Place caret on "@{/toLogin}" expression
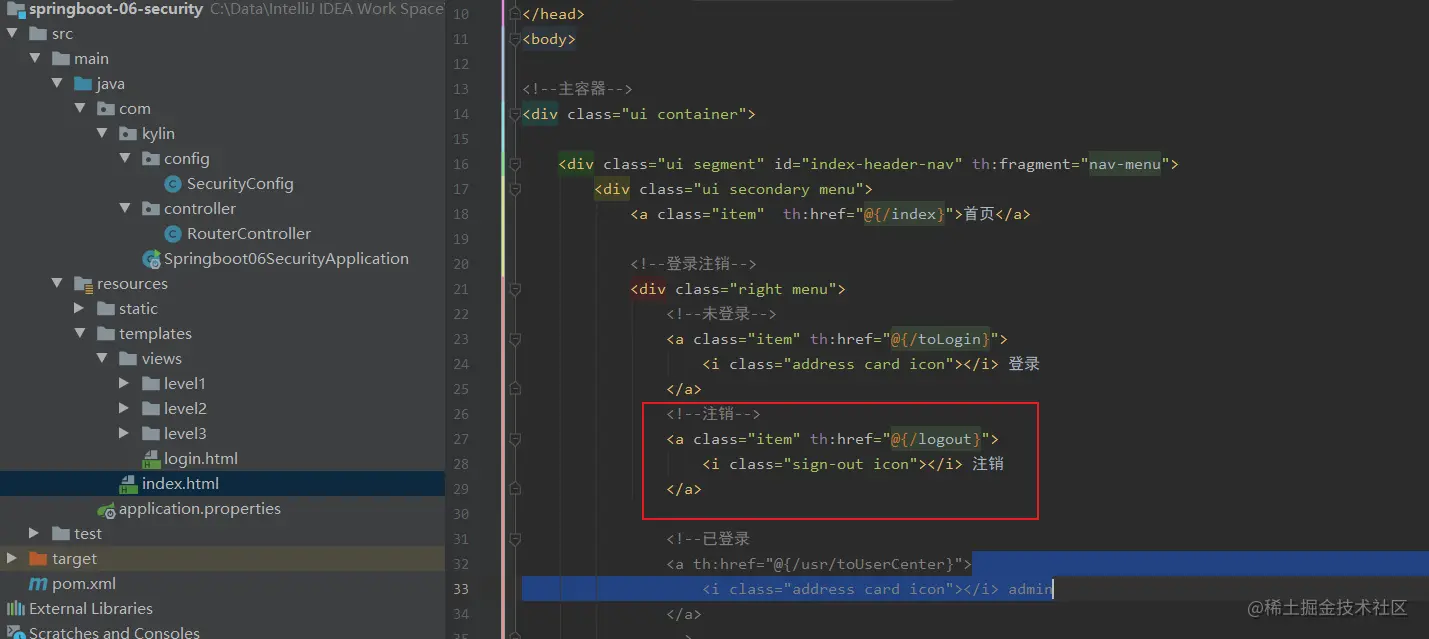 click(941, 339)
